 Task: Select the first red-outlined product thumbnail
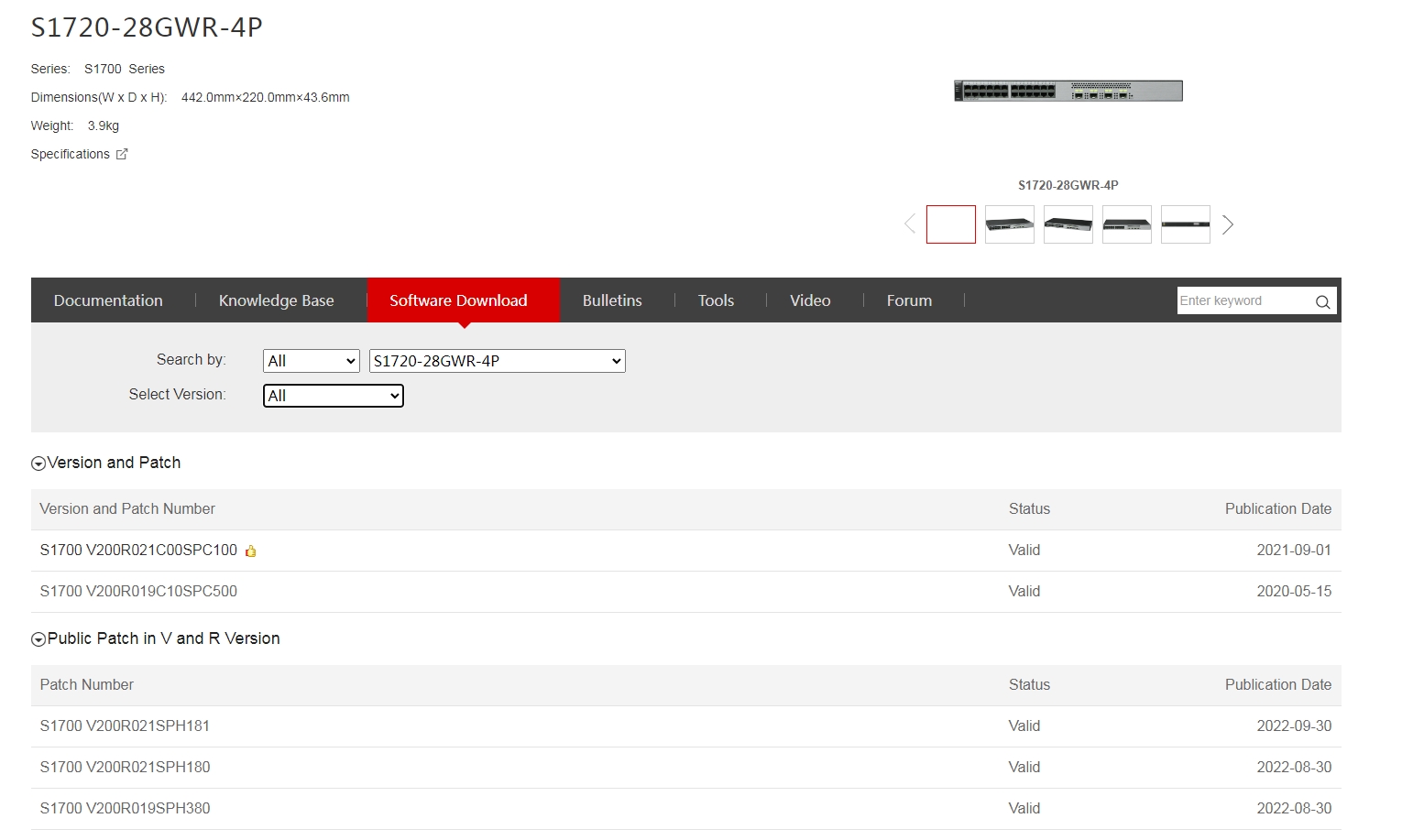(951, 224)
